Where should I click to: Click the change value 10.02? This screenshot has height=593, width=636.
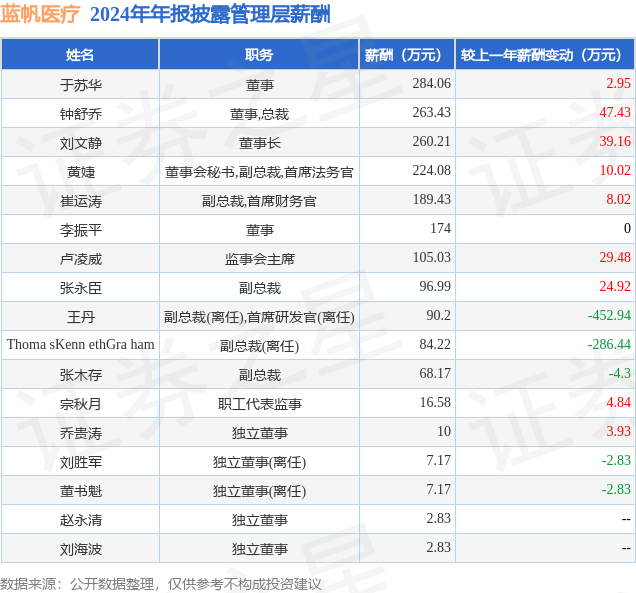(615, 170)
